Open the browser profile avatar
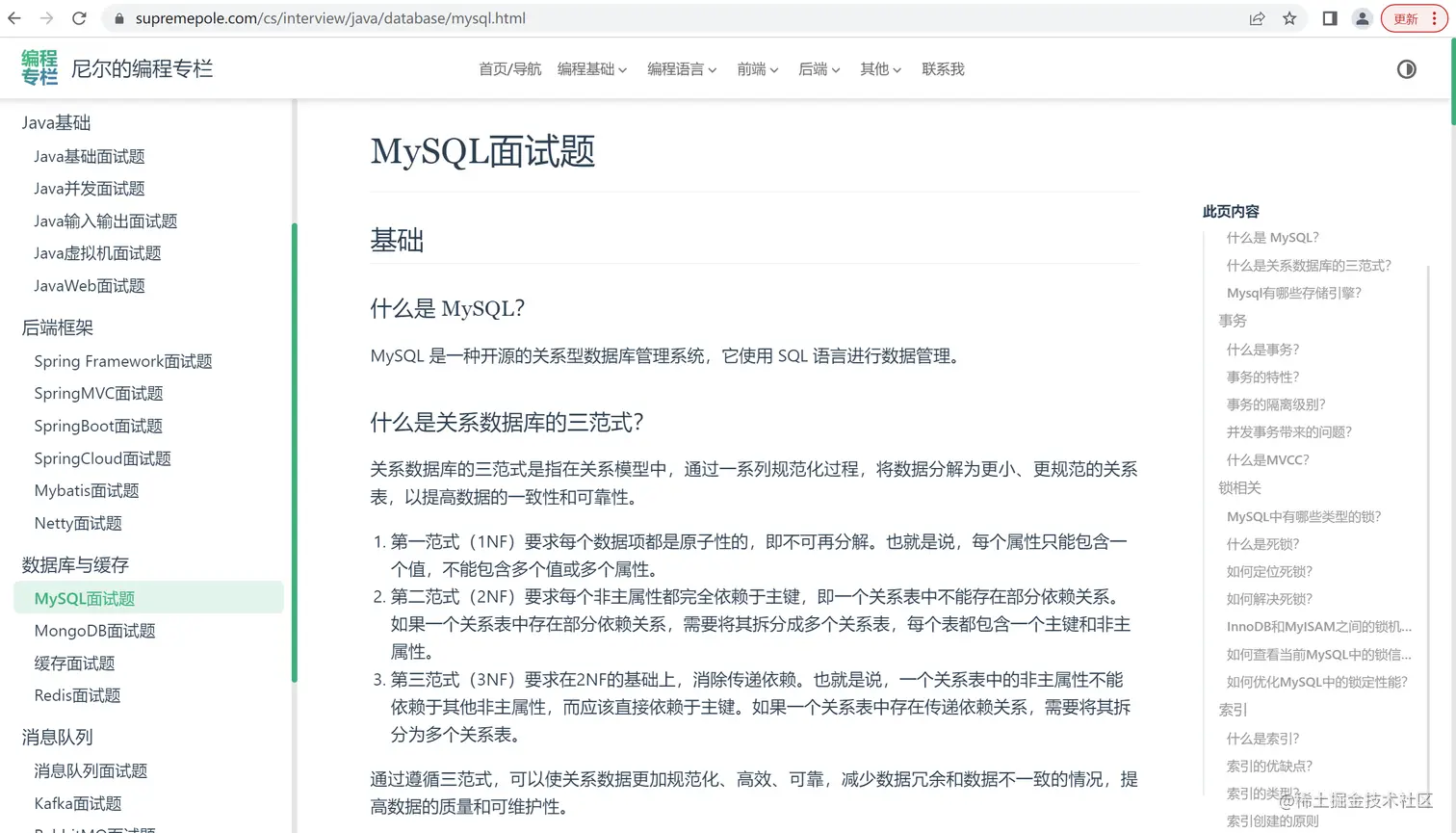Screen dimensions: 1456x833 [1362, 17]
